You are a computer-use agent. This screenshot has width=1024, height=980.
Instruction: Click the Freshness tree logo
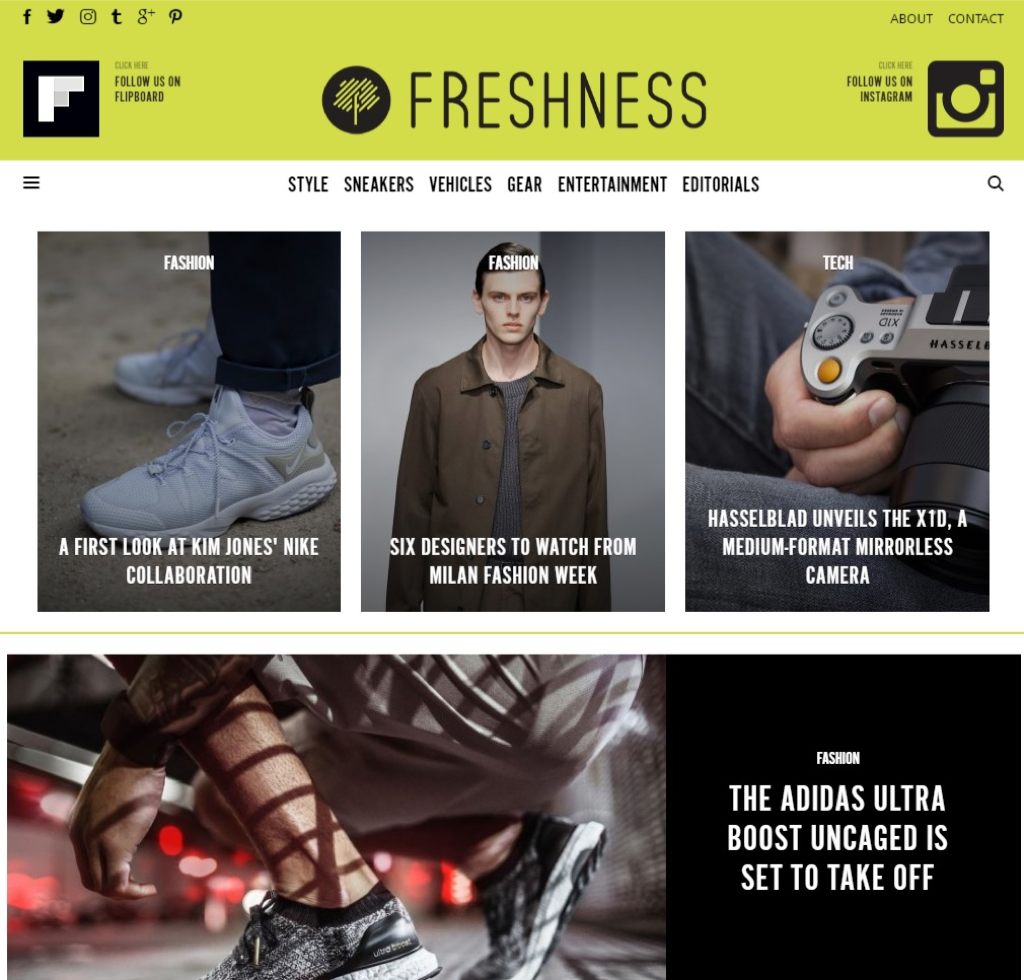tap(356, 99)
